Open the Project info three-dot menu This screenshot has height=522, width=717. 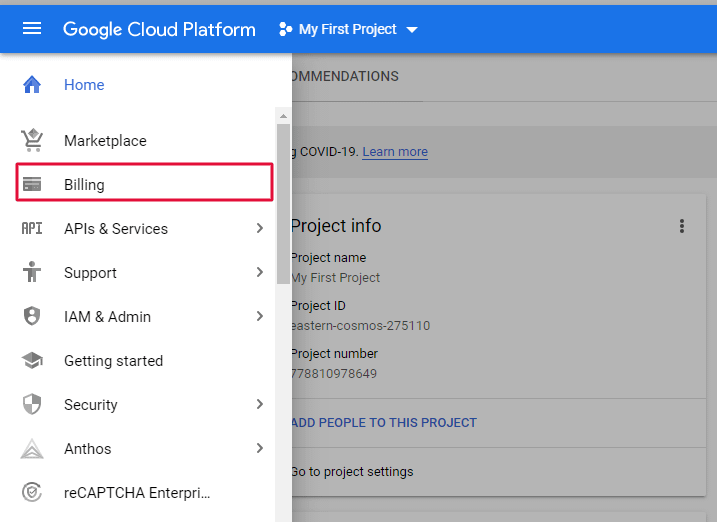(x=682, y=226)
